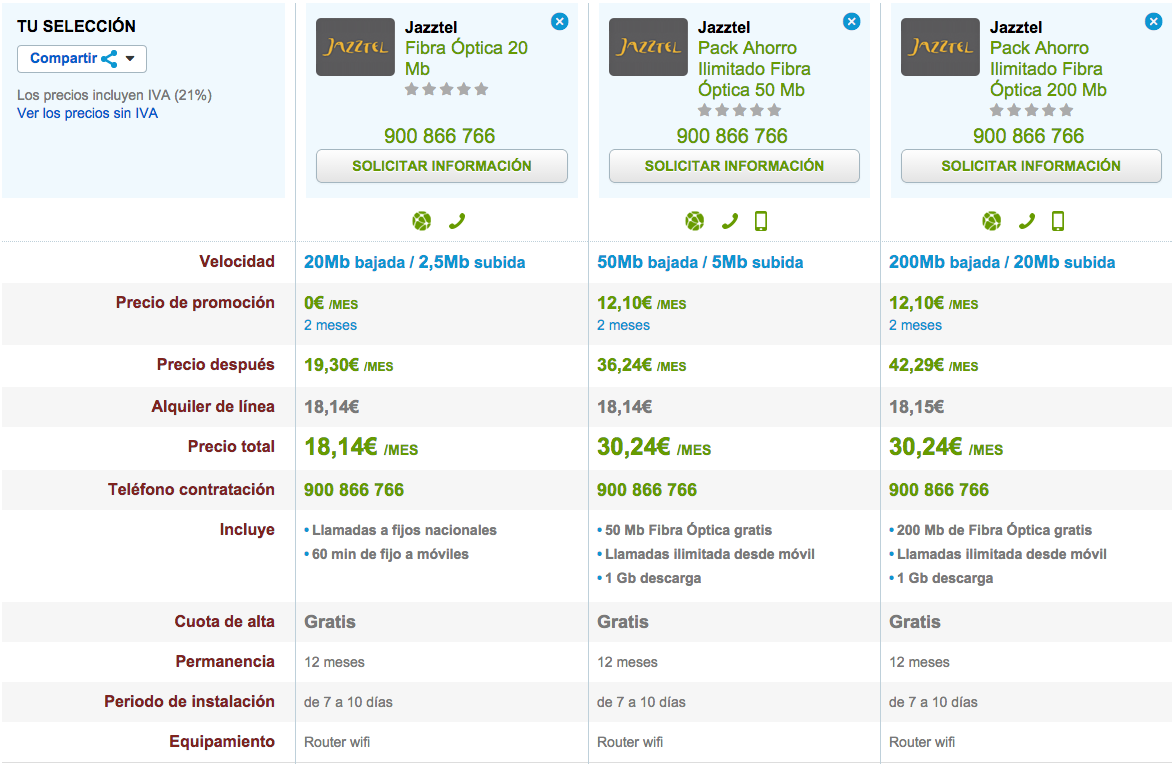Click the 30,24€ /MES total of the 200 Mb pack

[x=946, y=447]
